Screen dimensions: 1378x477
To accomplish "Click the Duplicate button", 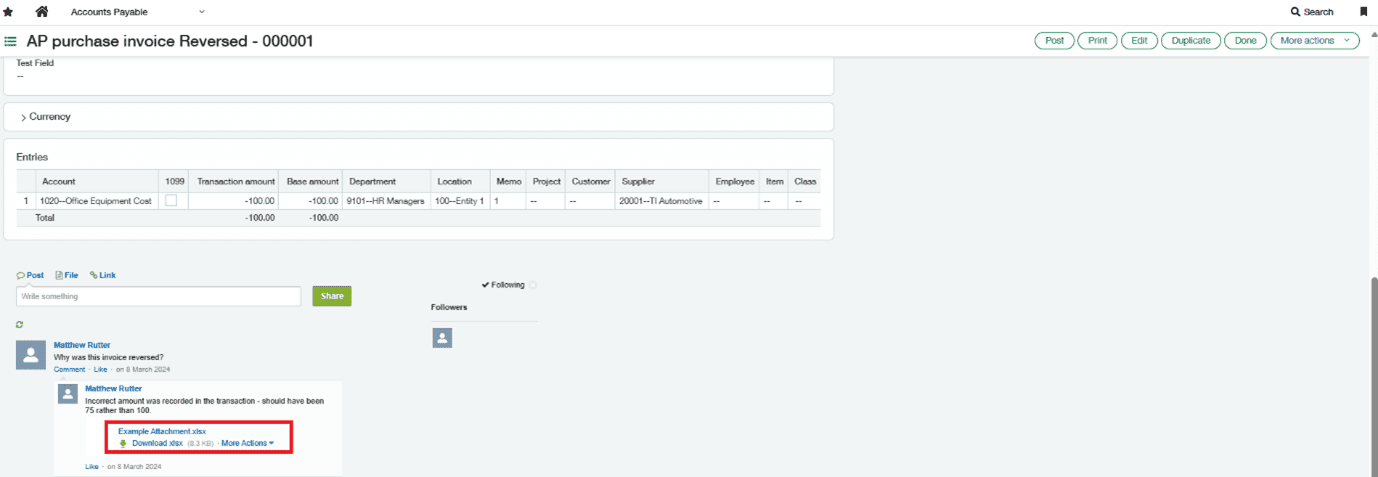I will (x=1191, y=41).
